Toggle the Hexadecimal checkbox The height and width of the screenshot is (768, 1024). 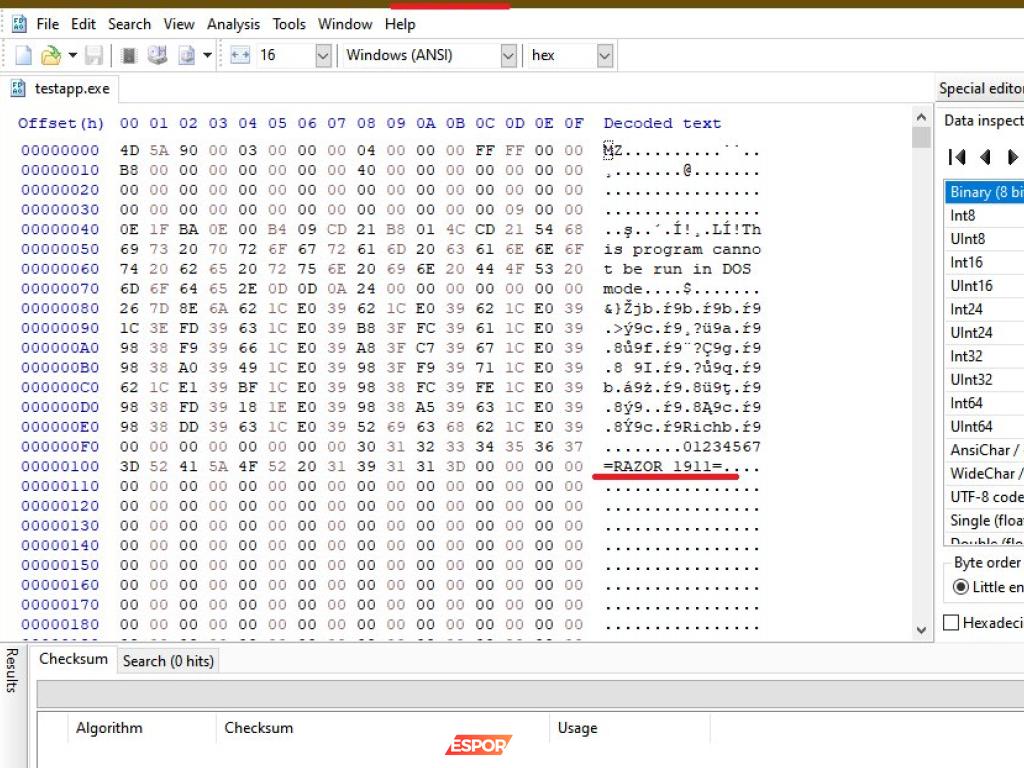point(951,623)
